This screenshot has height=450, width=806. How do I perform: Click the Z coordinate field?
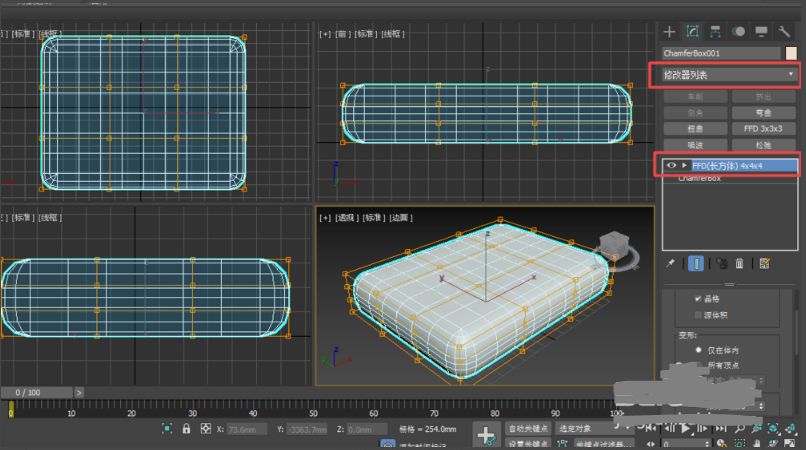(x=367, y=429)
